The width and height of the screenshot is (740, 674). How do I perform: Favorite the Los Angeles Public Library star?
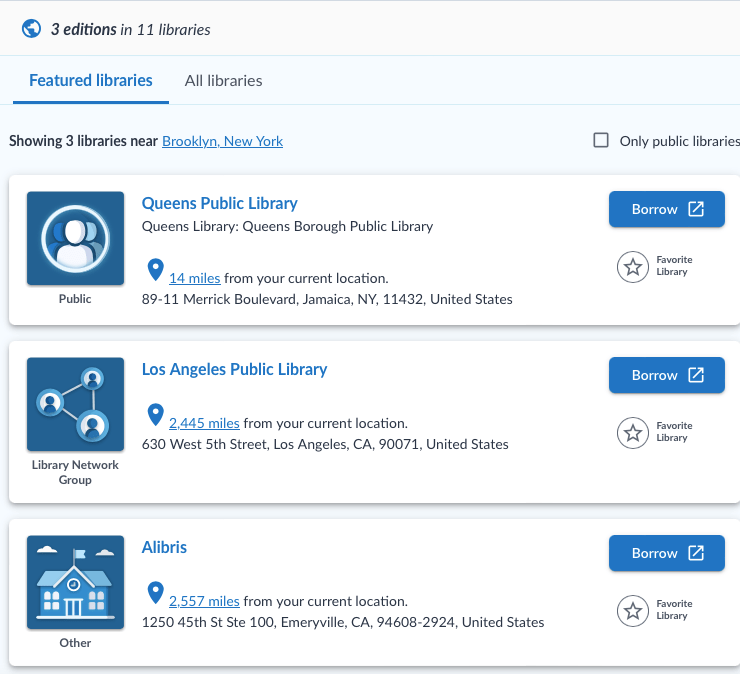click(x=633, y=433)
